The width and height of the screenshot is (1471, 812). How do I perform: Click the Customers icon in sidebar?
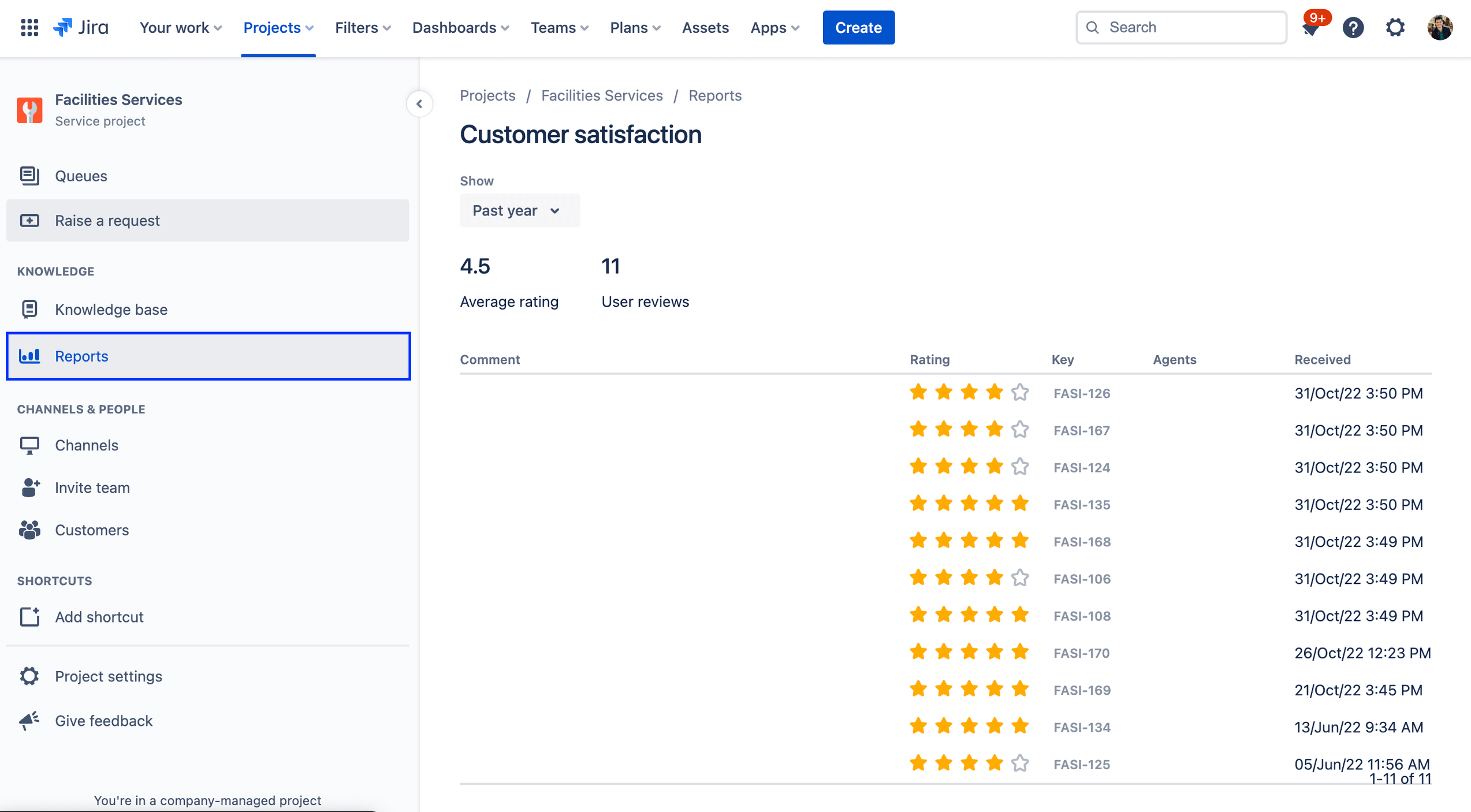point(29,529)
